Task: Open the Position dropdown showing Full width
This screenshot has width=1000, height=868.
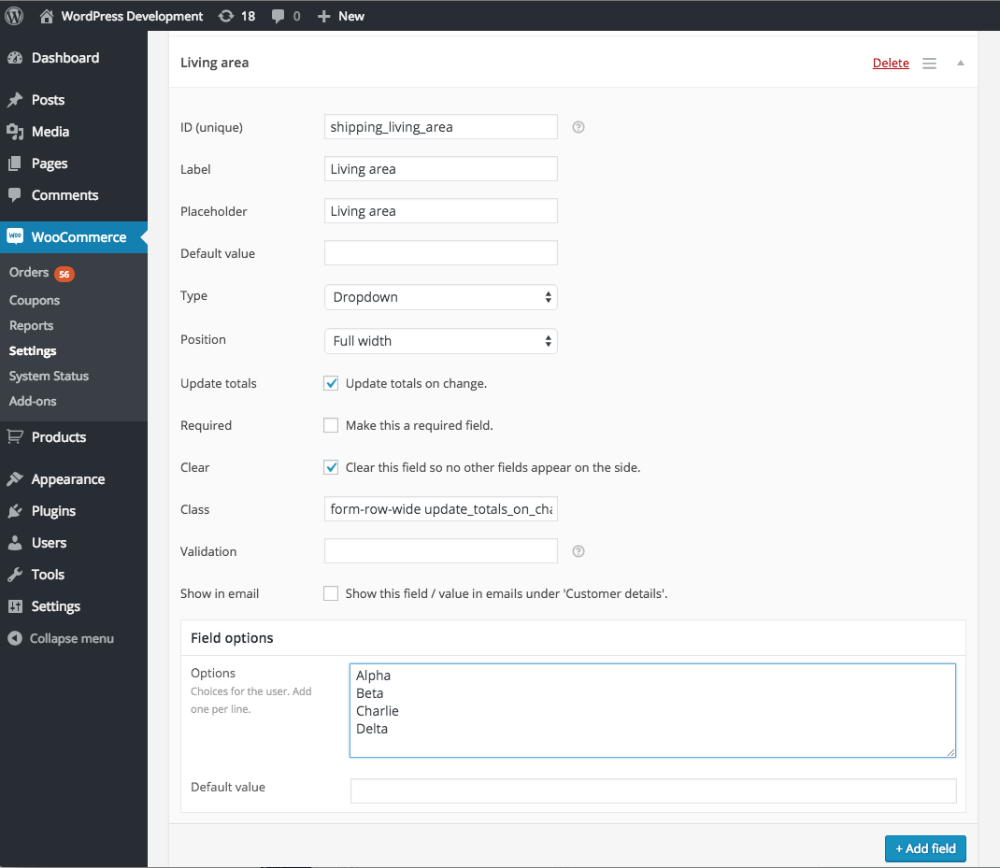Action: tap(441, 341)
